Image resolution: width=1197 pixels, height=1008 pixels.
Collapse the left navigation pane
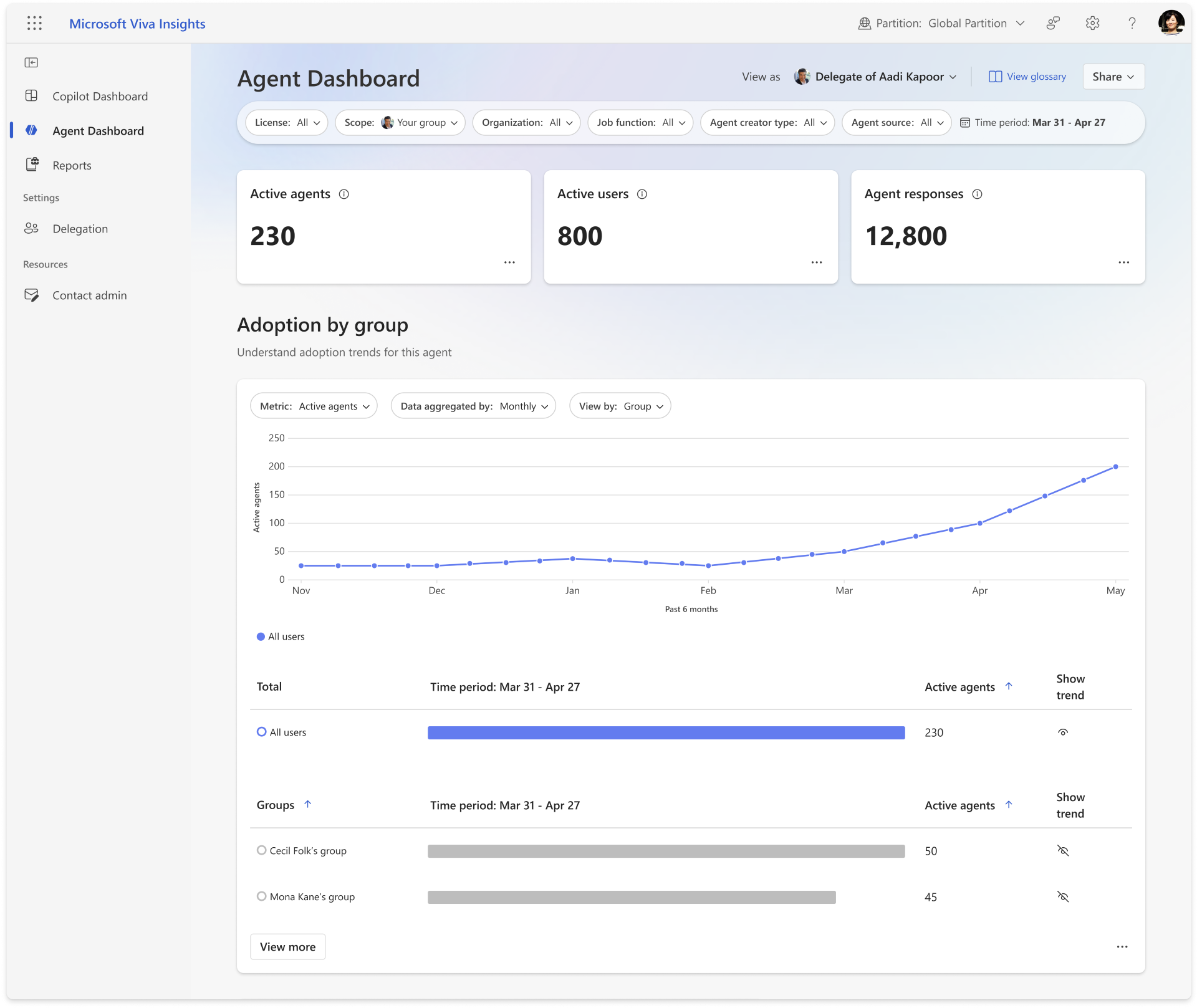click(32, 63)
